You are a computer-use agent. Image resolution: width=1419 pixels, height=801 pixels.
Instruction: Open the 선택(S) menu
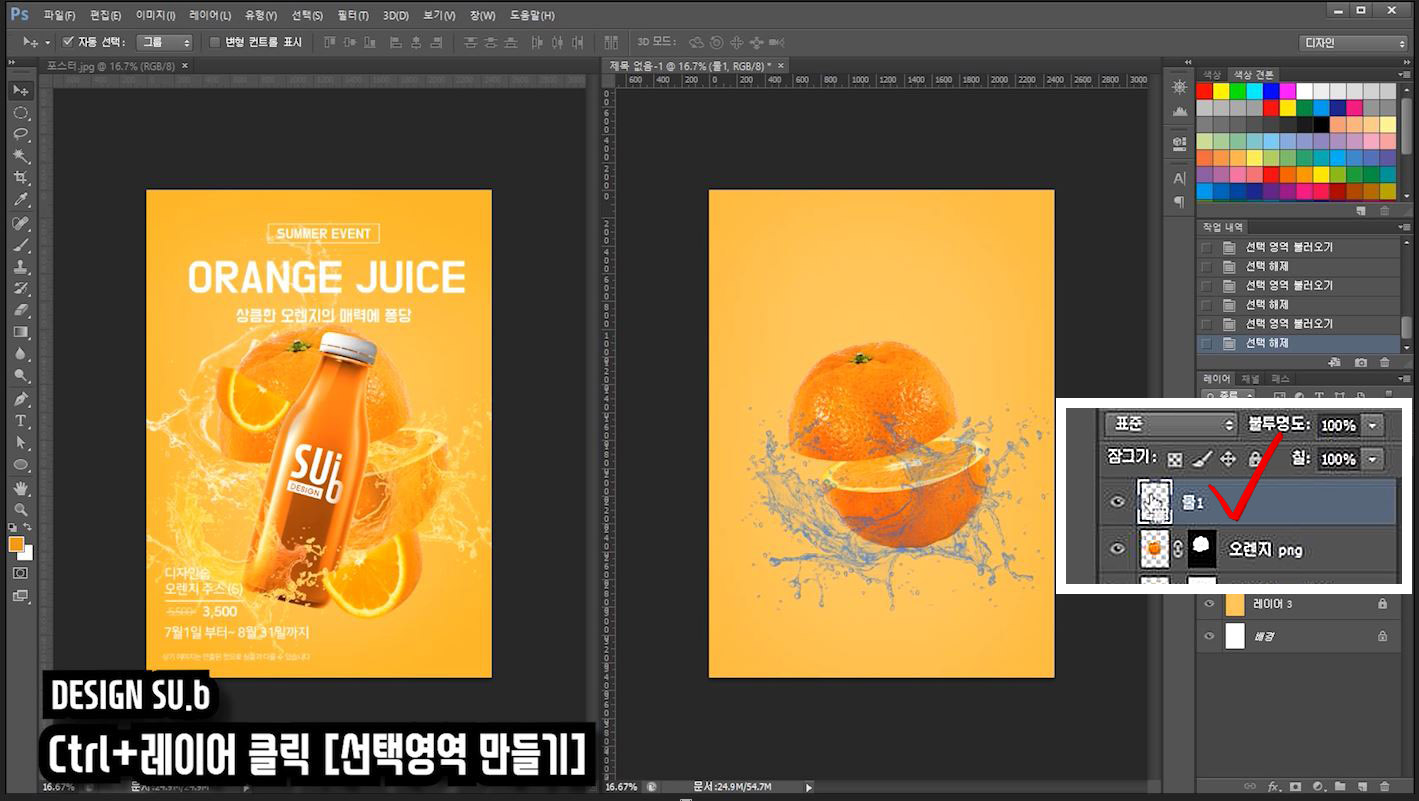click(x=307, y=16)
